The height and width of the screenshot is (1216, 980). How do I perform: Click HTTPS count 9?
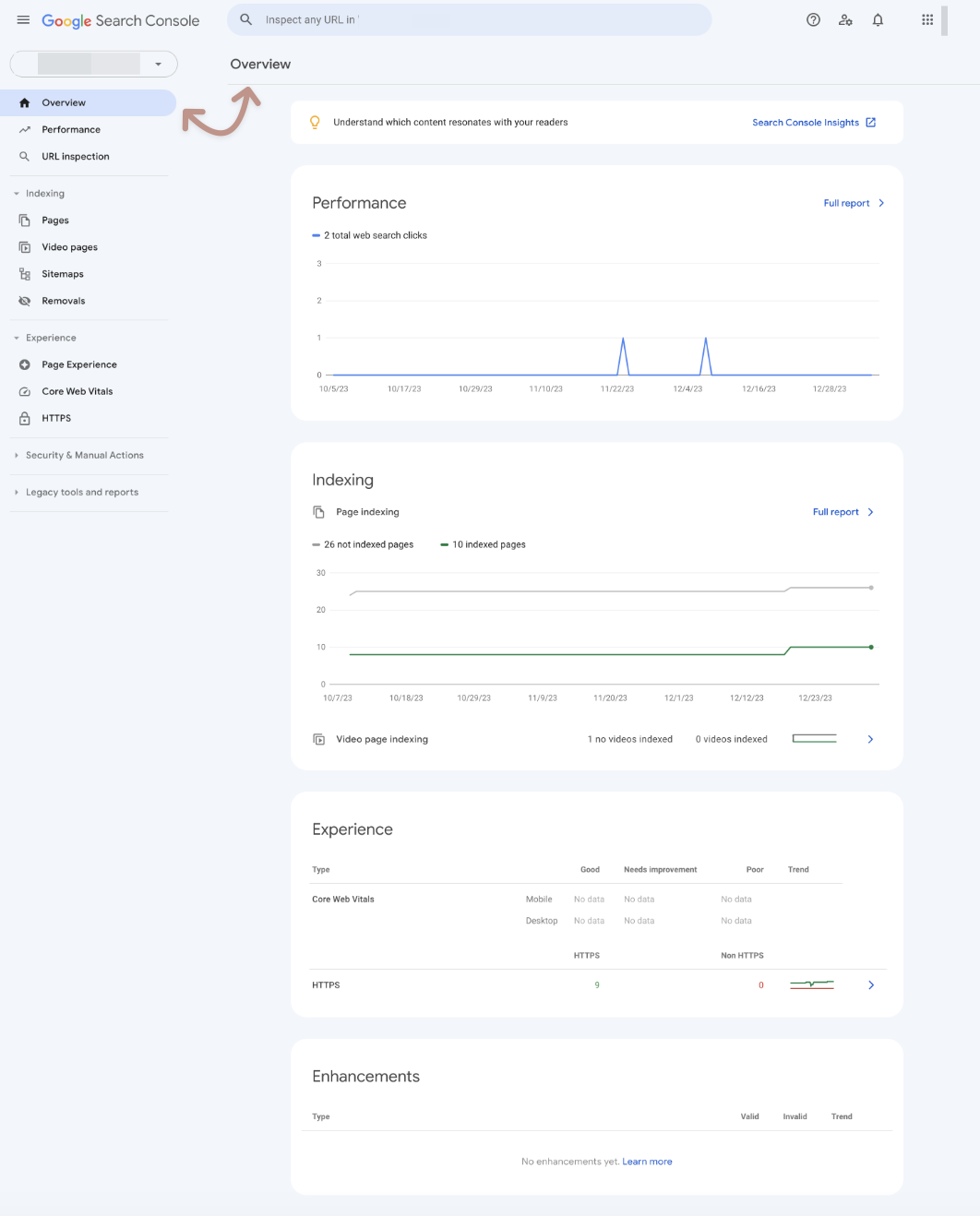tap(597, 984)
